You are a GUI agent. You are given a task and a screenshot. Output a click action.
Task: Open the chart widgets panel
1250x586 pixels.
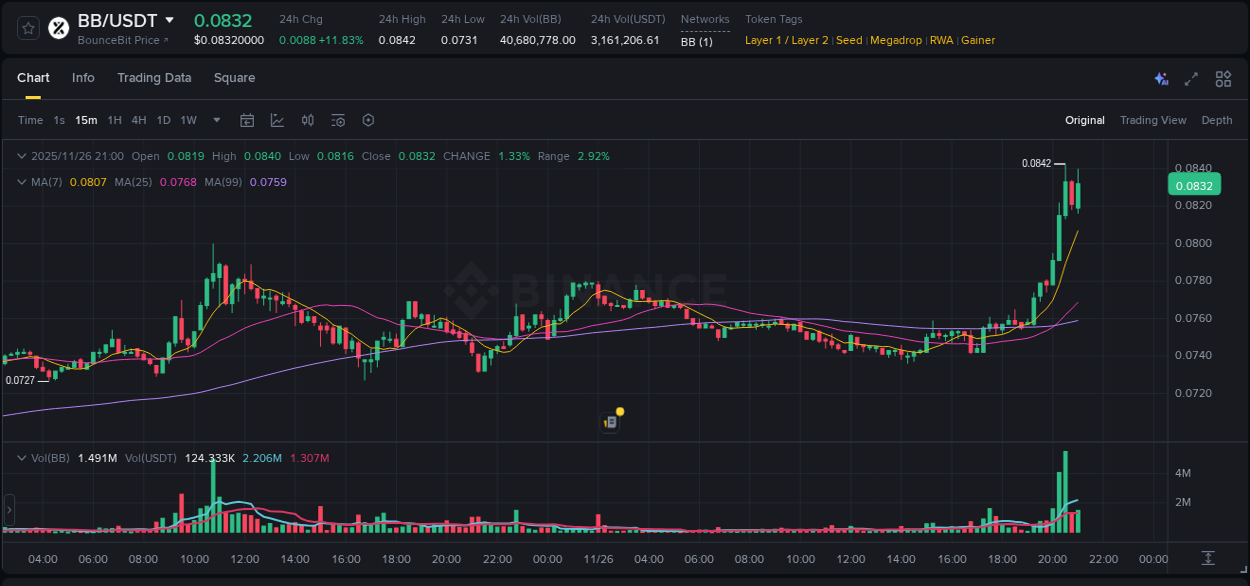[x=1222, y=78]
